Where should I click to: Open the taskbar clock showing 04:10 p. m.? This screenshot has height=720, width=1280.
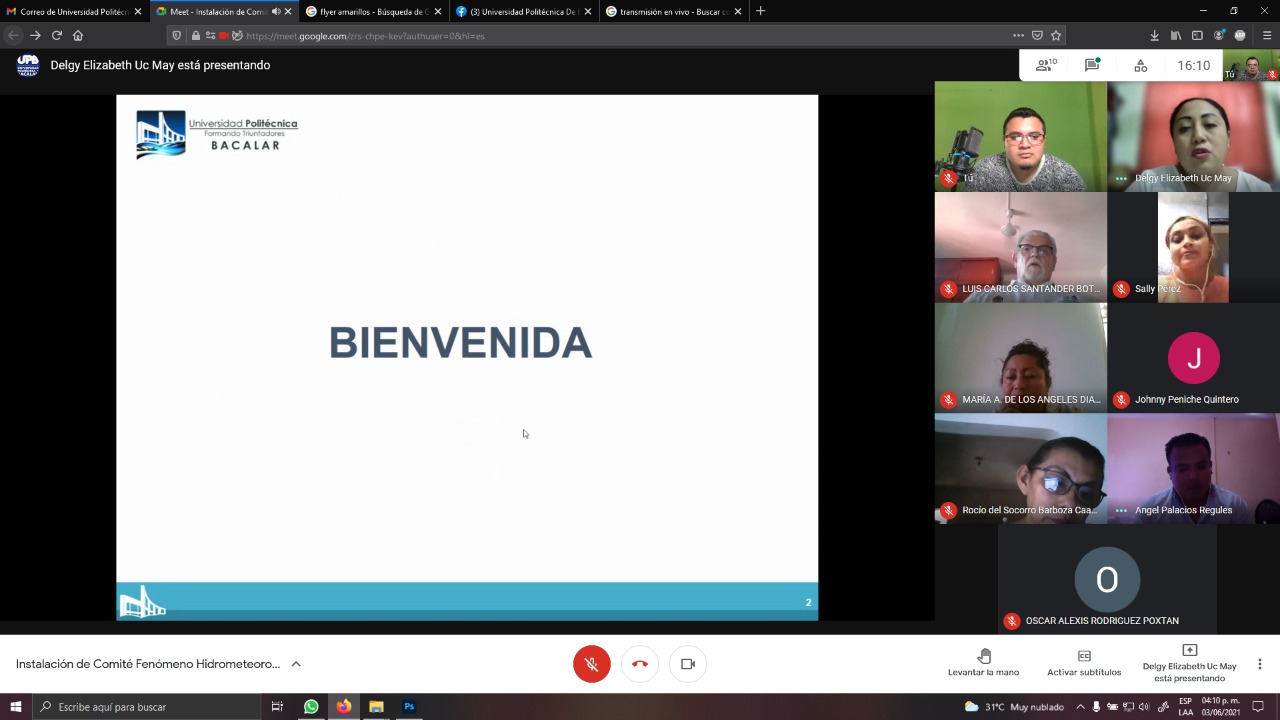(x=1221, y=707)
